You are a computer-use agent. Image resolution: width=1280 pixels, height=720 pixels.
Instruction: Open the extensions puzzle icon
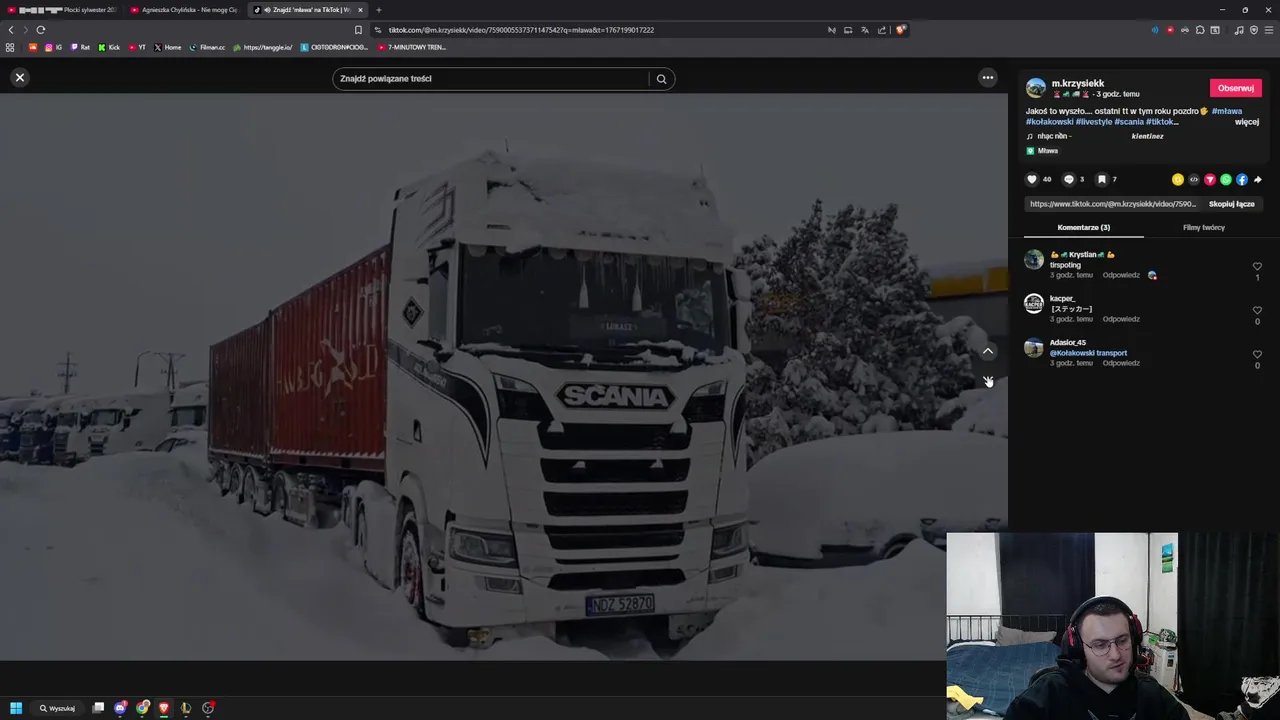1200,30
